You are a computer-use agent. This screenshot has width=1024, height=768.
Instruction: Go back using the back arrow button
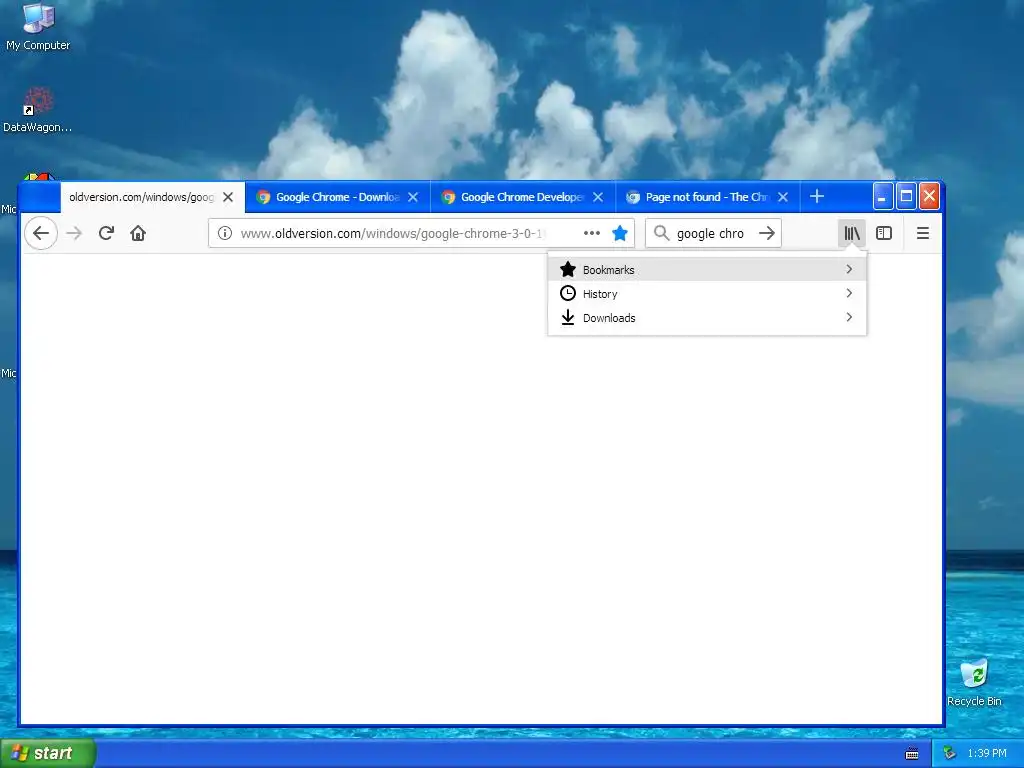[40, 233]
